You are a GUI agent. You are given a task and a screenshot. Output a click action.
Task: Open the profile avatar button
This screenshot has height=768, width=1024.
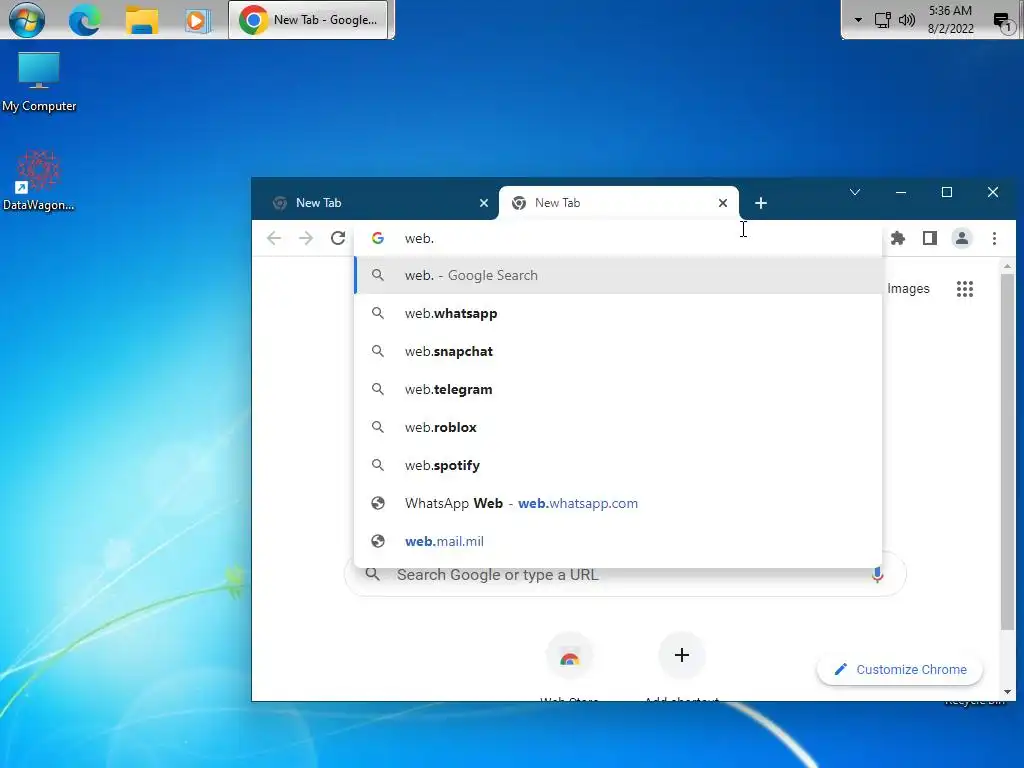click(962, 238)
